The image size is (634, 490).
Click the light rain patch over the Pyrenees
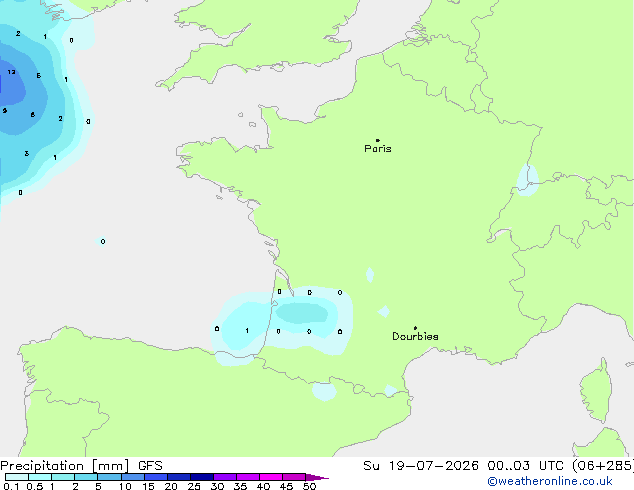[324, 391]
